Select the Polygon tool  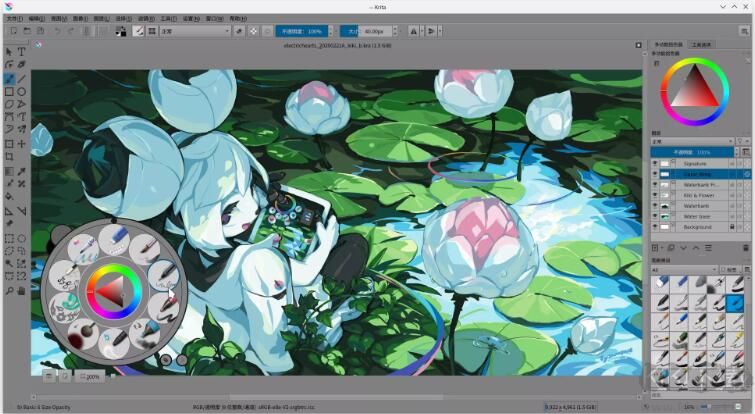click(x=9, y=104)
